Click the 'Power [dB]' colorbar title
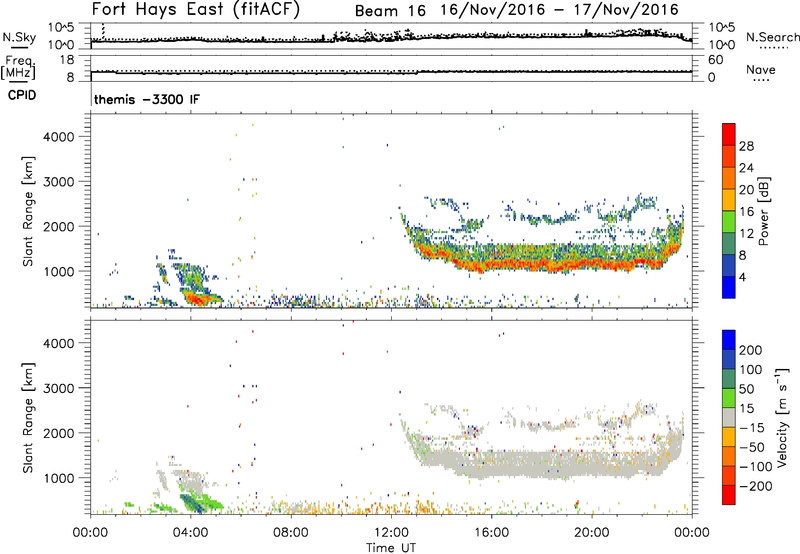The height and width of the screenshot is (554, 800). (764, 211)
